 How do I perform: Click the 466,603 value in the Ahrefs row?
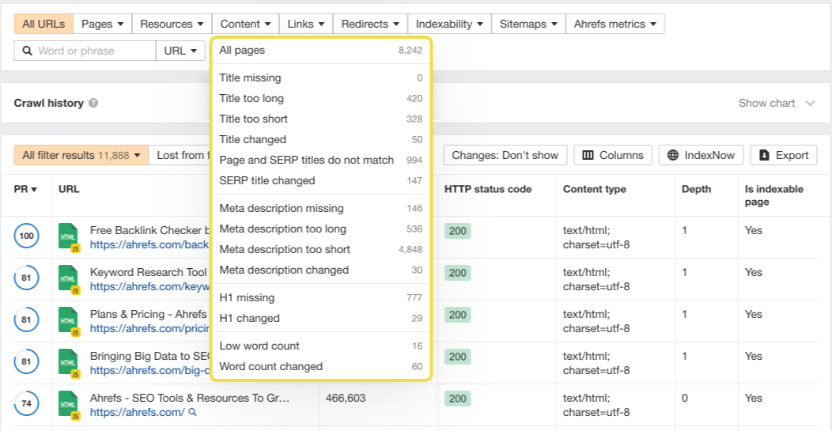pyautogui.click(x=345, y=398)
